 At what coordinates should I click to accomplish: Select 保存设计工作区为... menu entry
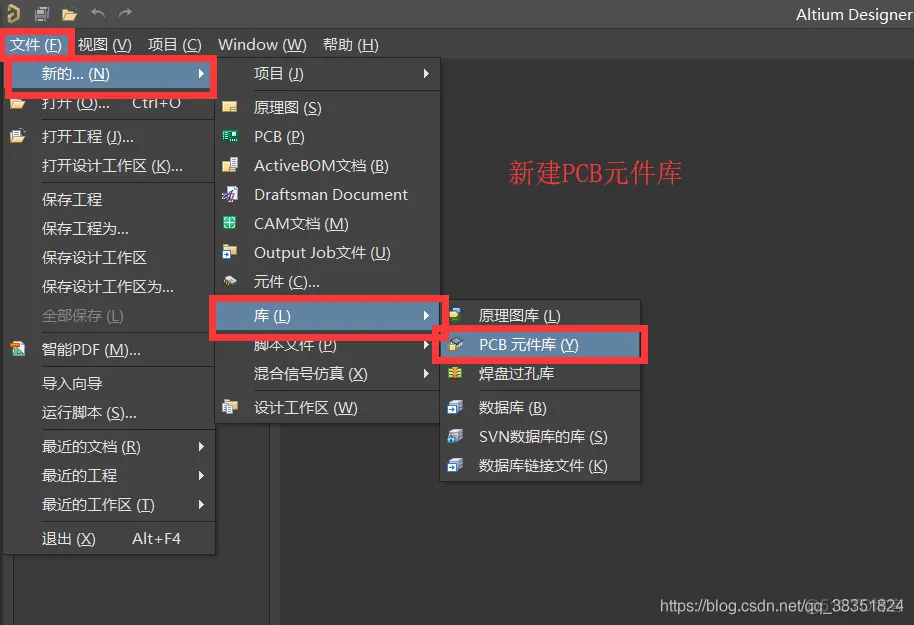coord(110,287)
